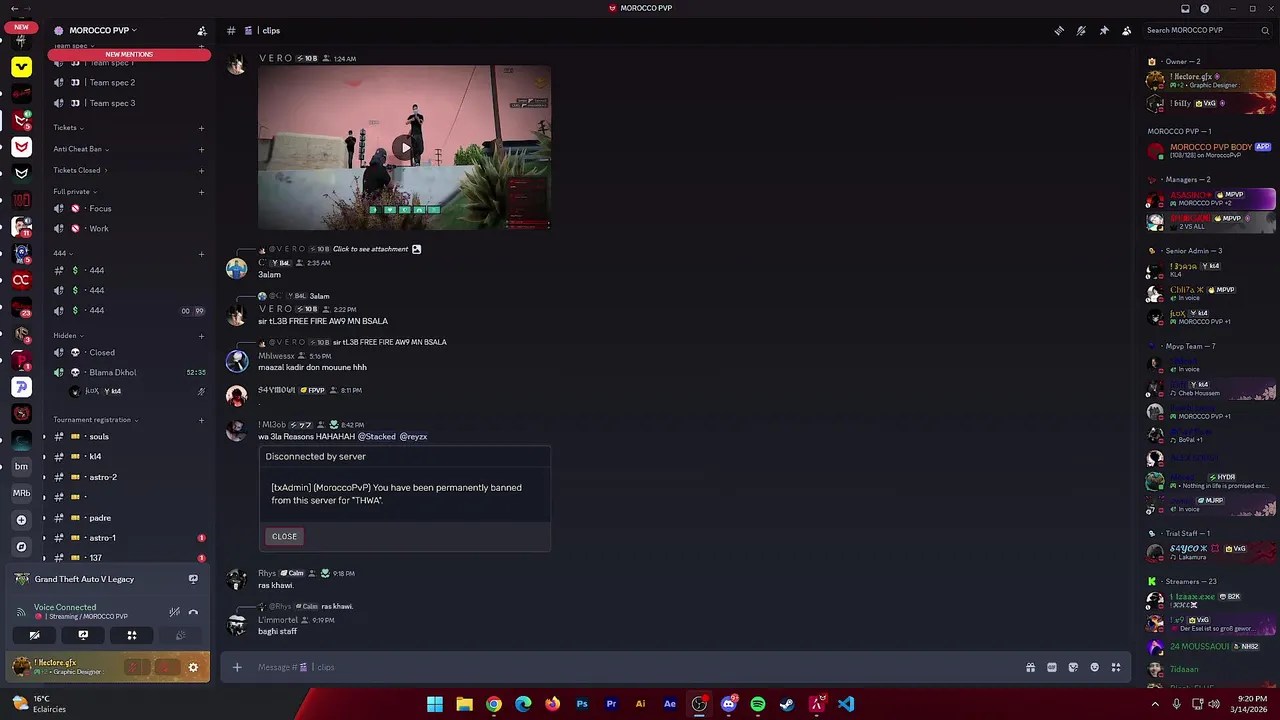1280x720 pixels.
Task: Toggle the member list icon
Action: (1126, 30)
